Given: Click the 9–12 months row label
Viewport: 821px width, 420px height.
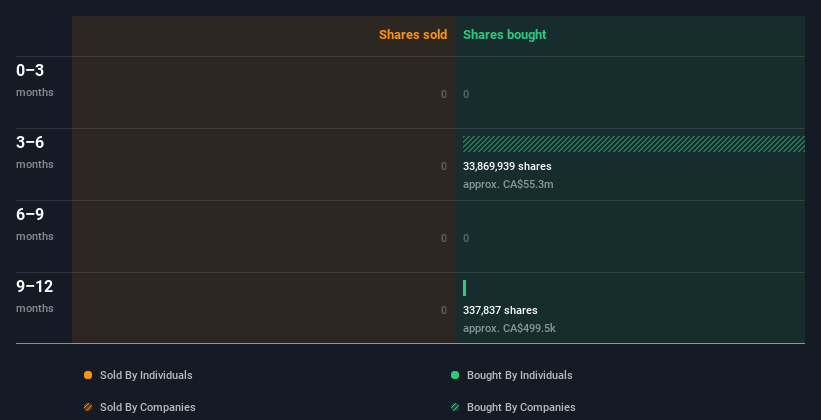Looking at the screenshot, I should [35, 296].
